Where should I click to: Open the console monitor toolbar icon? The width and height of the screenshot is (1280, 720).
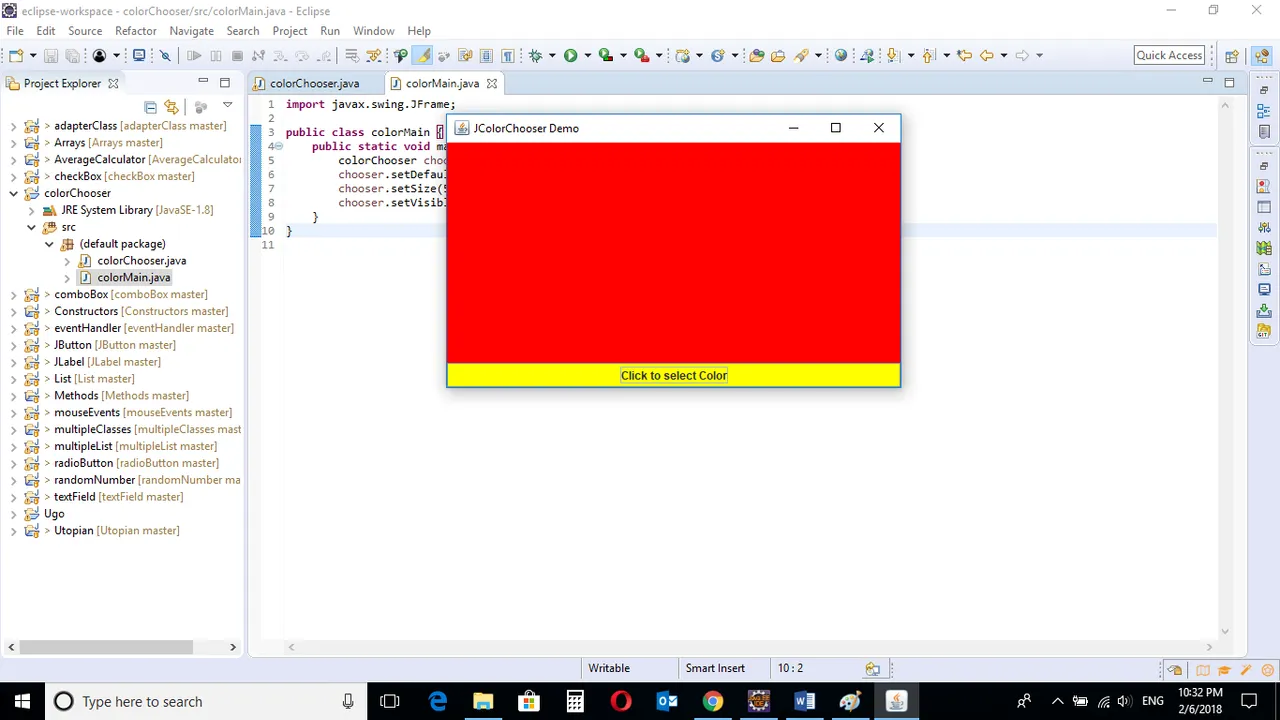click(139, 56)
